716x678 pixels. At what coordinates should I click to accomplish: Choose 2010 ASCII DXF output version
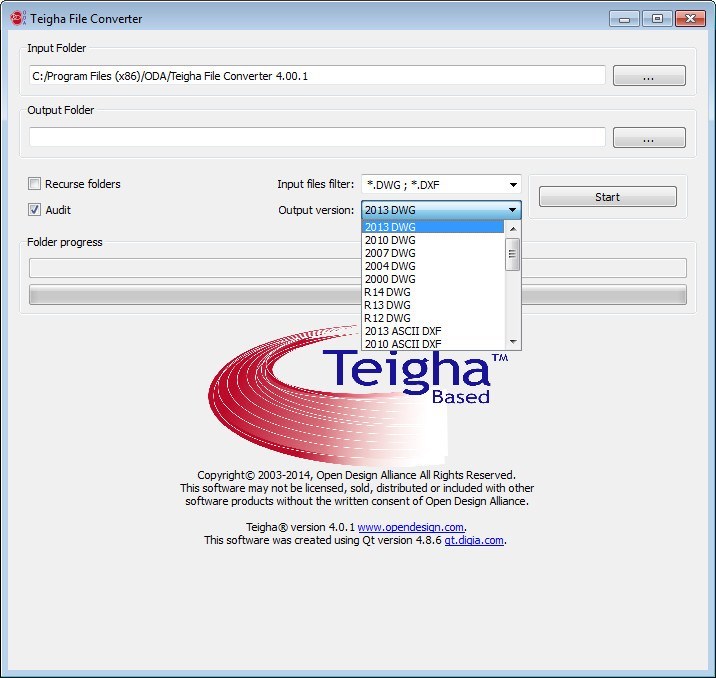432,344
